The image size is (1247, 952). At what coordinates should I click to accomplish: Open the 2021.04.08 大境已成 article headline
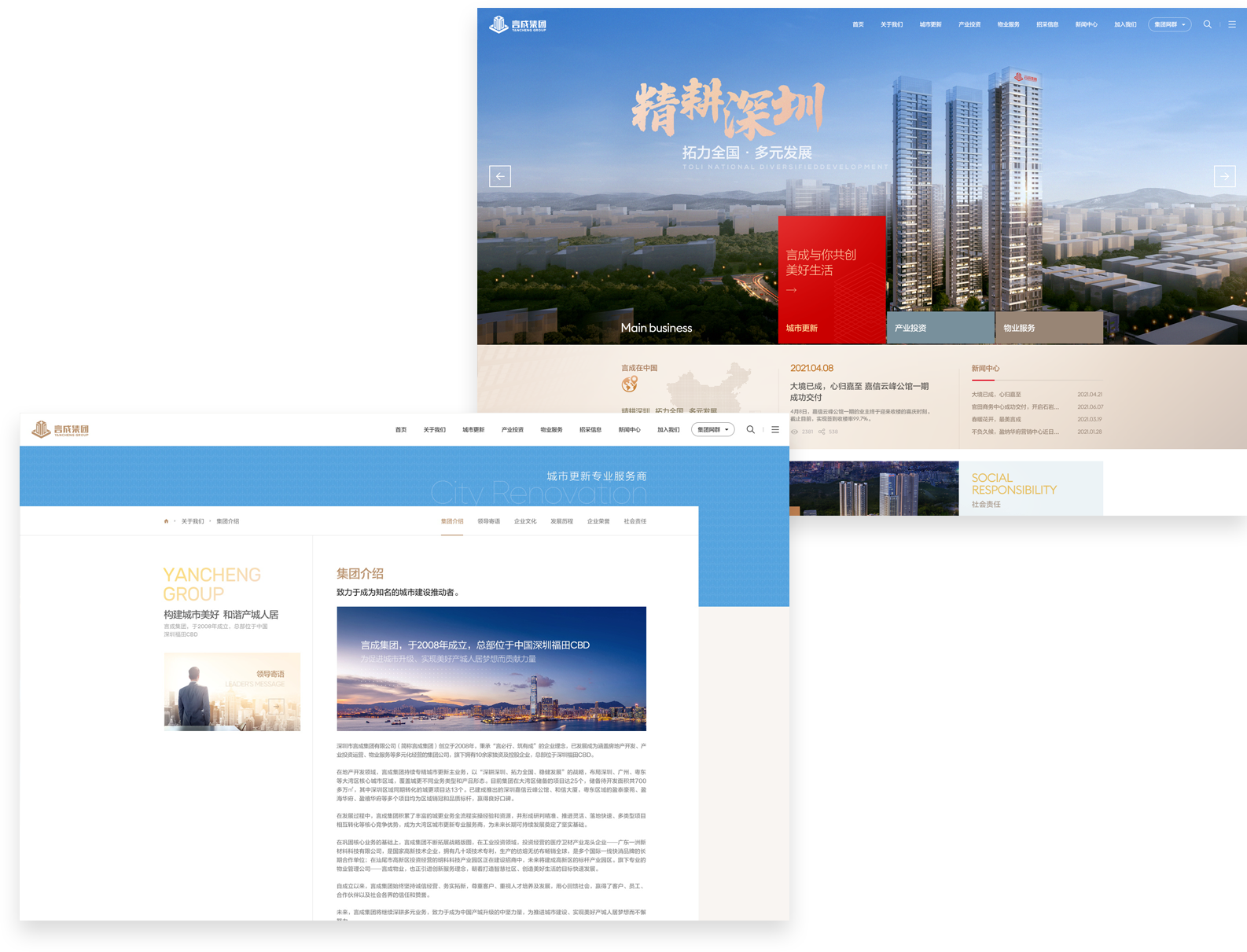click(859, 391)
